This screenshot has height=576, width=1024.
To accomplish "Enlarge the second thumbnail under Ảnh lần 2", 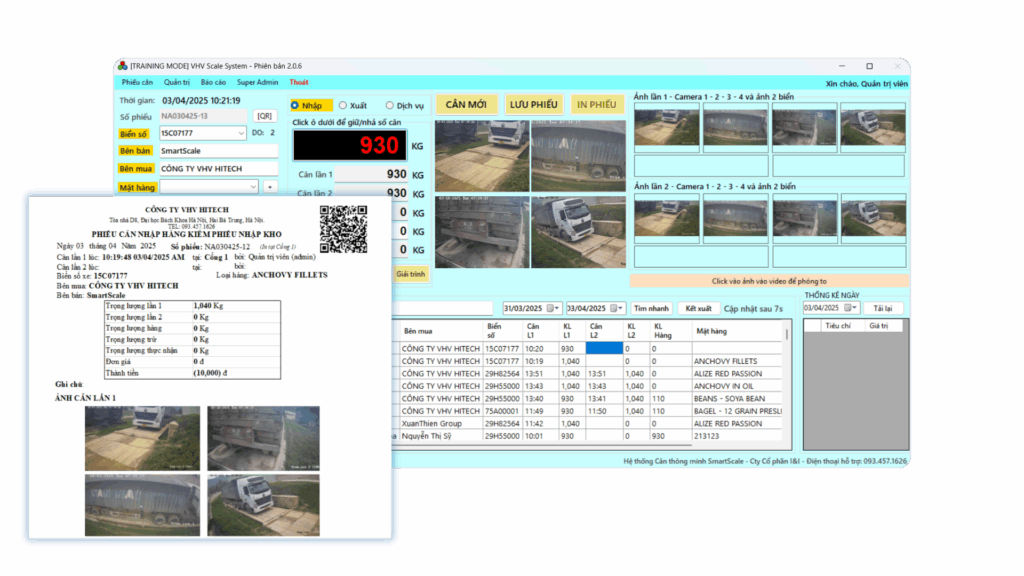I will tap(735, 218).
